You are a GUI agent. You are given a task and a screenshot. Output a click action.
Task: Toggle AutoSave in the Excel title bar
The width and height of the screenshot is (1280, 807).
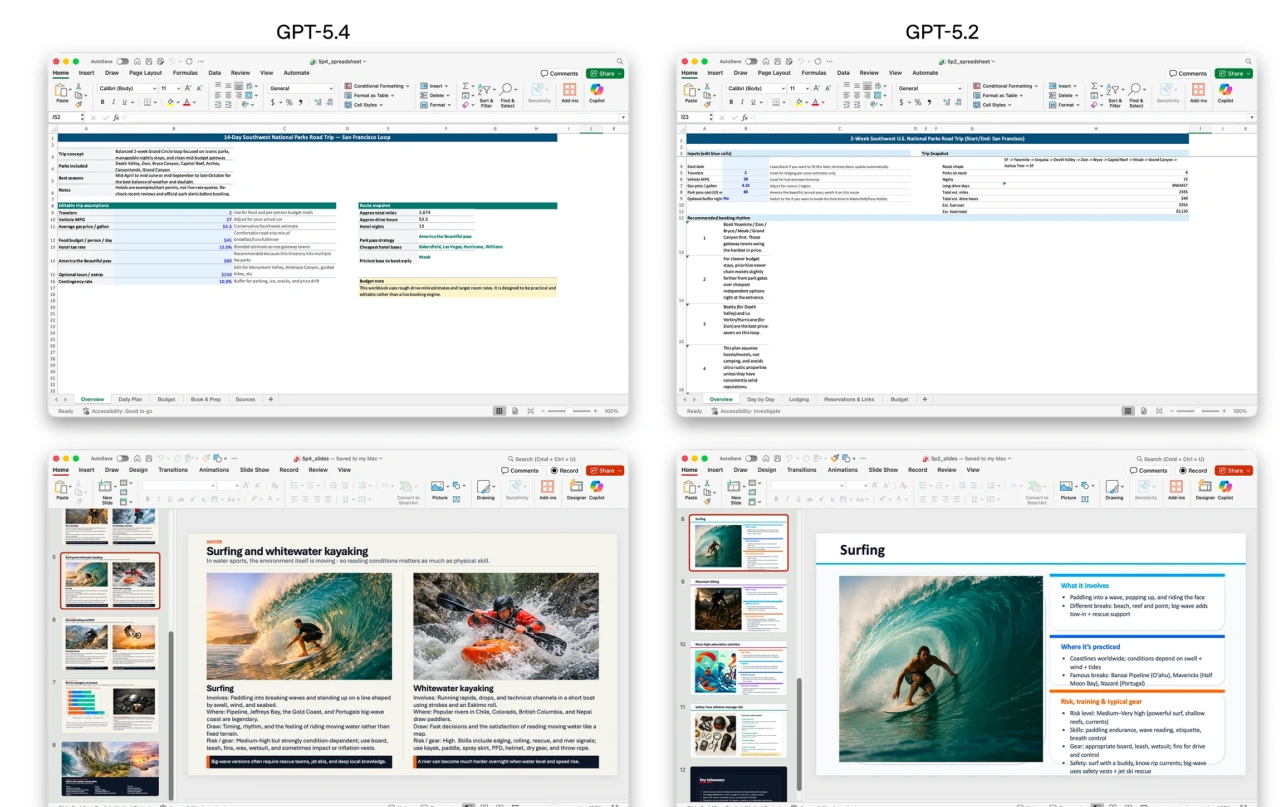[122, 62]
